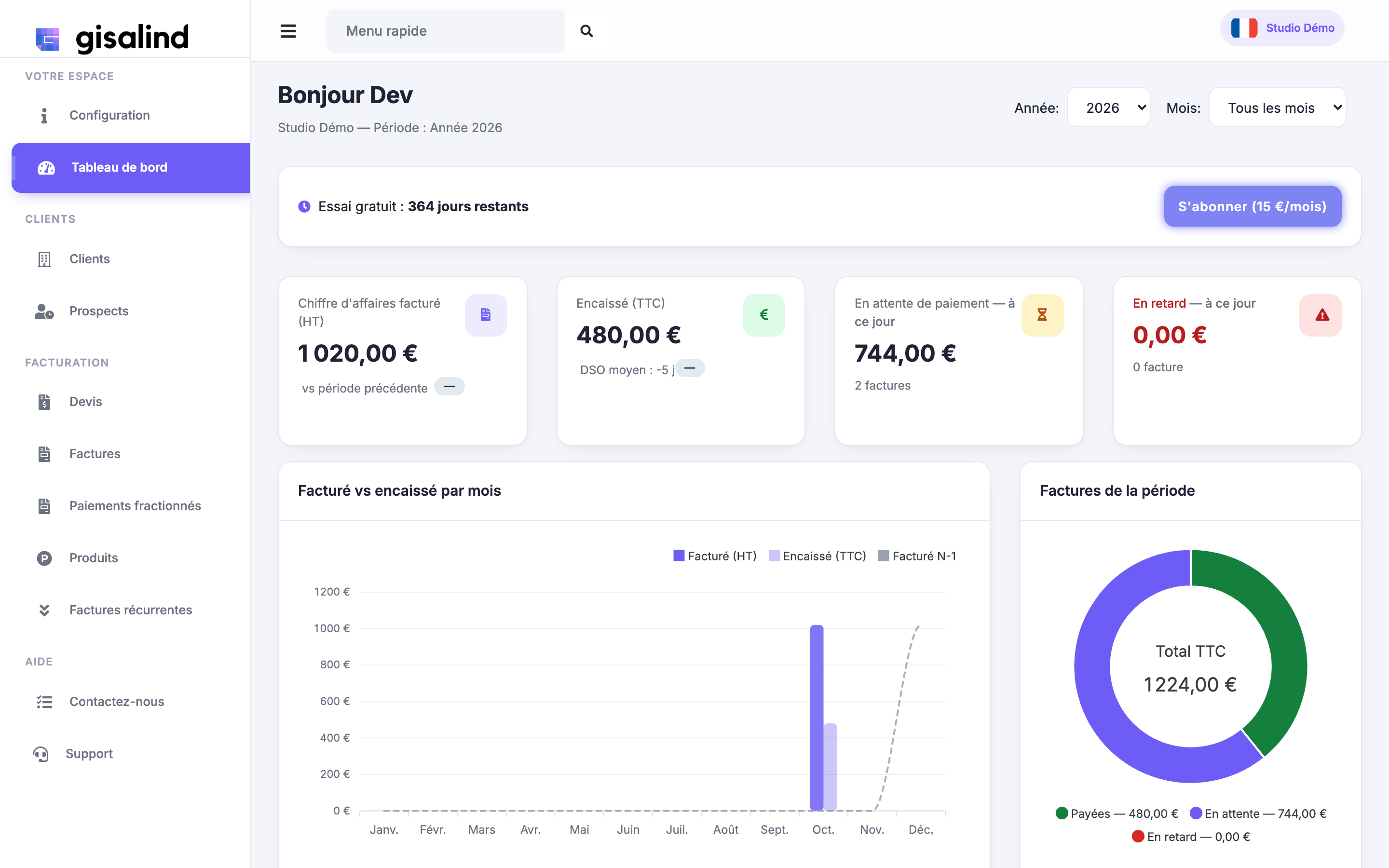This screenshot has height=868, width=1389.
Task: Toggle En retard legend entry on donut chart
Action: coord(1190,837)
